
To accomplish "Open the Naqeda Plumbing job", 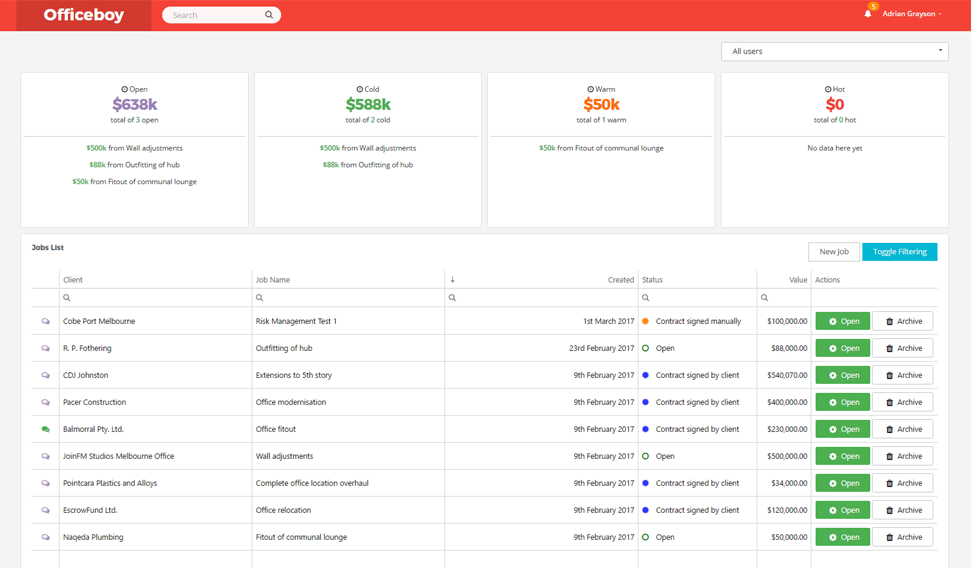I will click(x=842, y=537).
